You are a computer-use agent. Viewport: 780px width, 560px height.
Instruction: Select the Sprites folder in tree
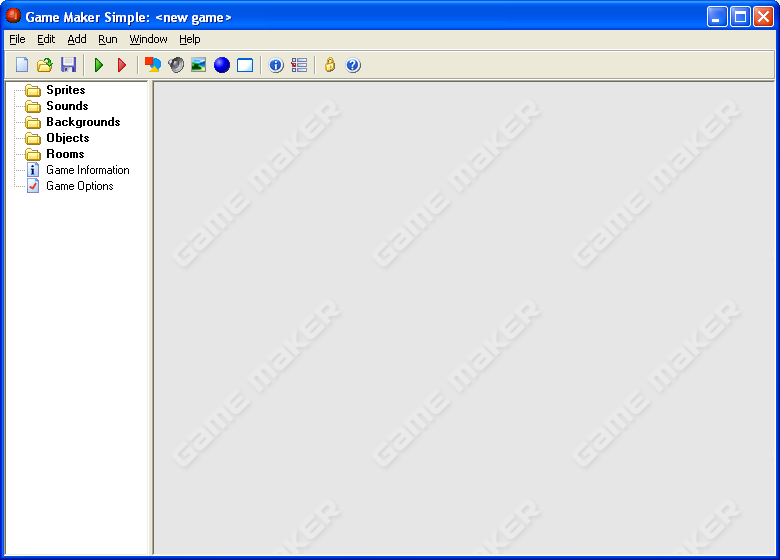65,90
